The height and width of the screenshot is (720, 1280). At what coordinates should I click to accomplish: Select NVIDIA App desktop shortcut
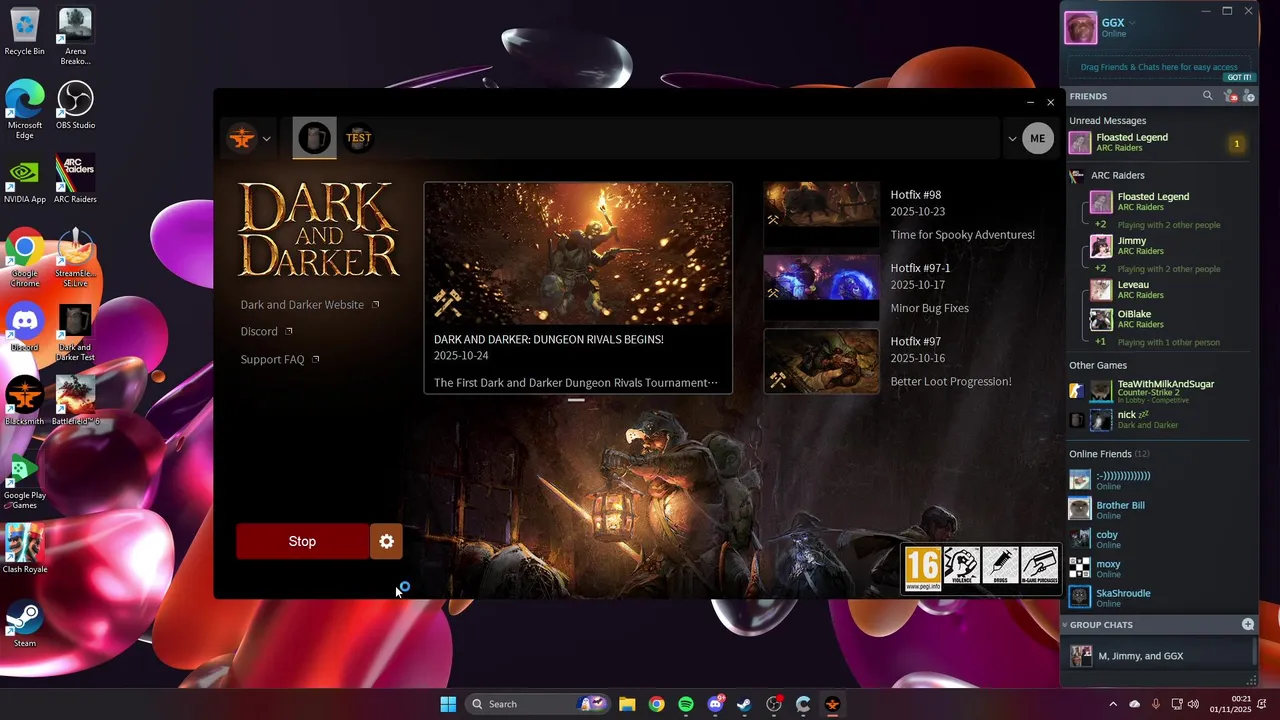24,179
